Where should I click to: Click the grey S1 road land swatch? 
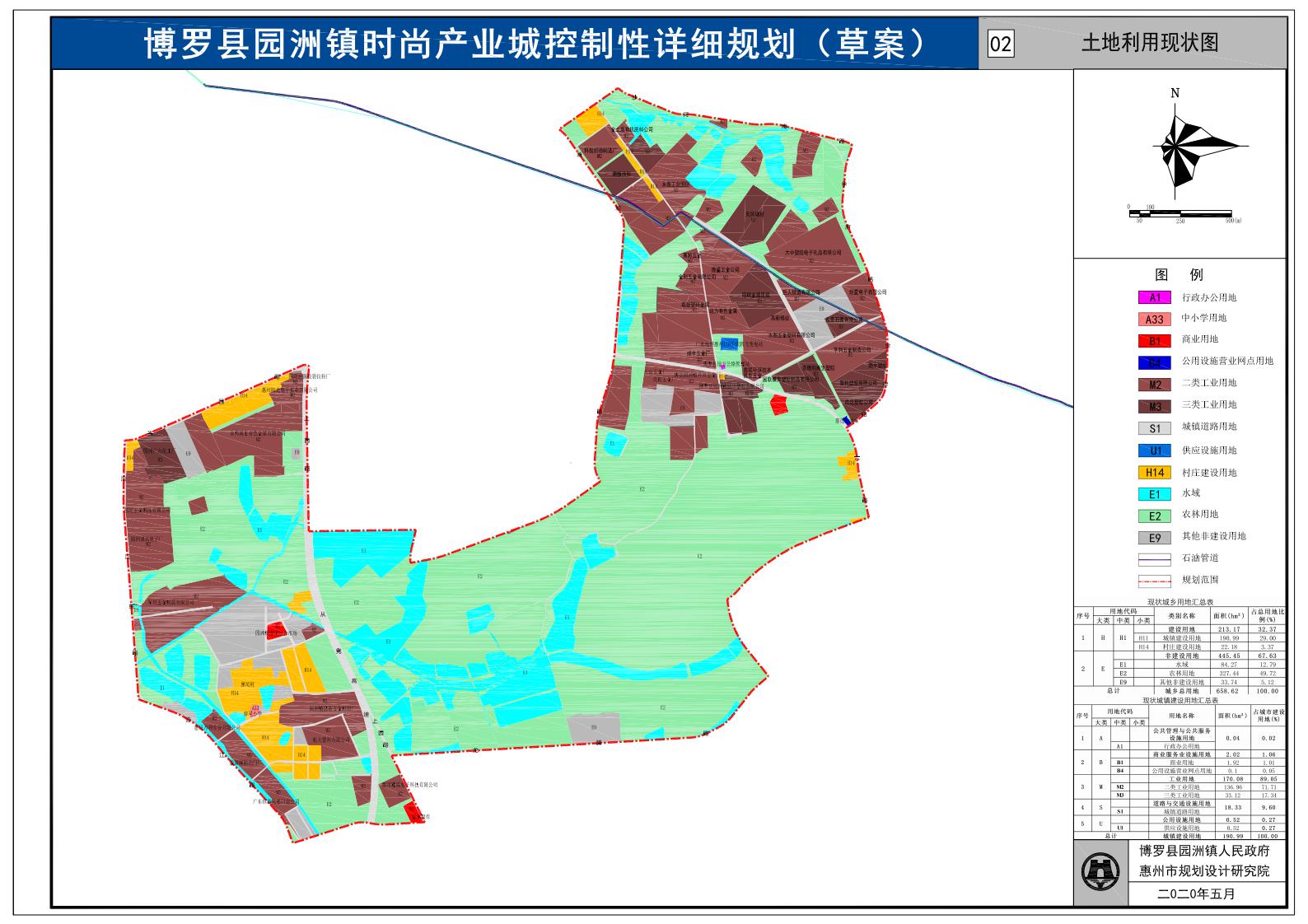tap(1154, 428)
